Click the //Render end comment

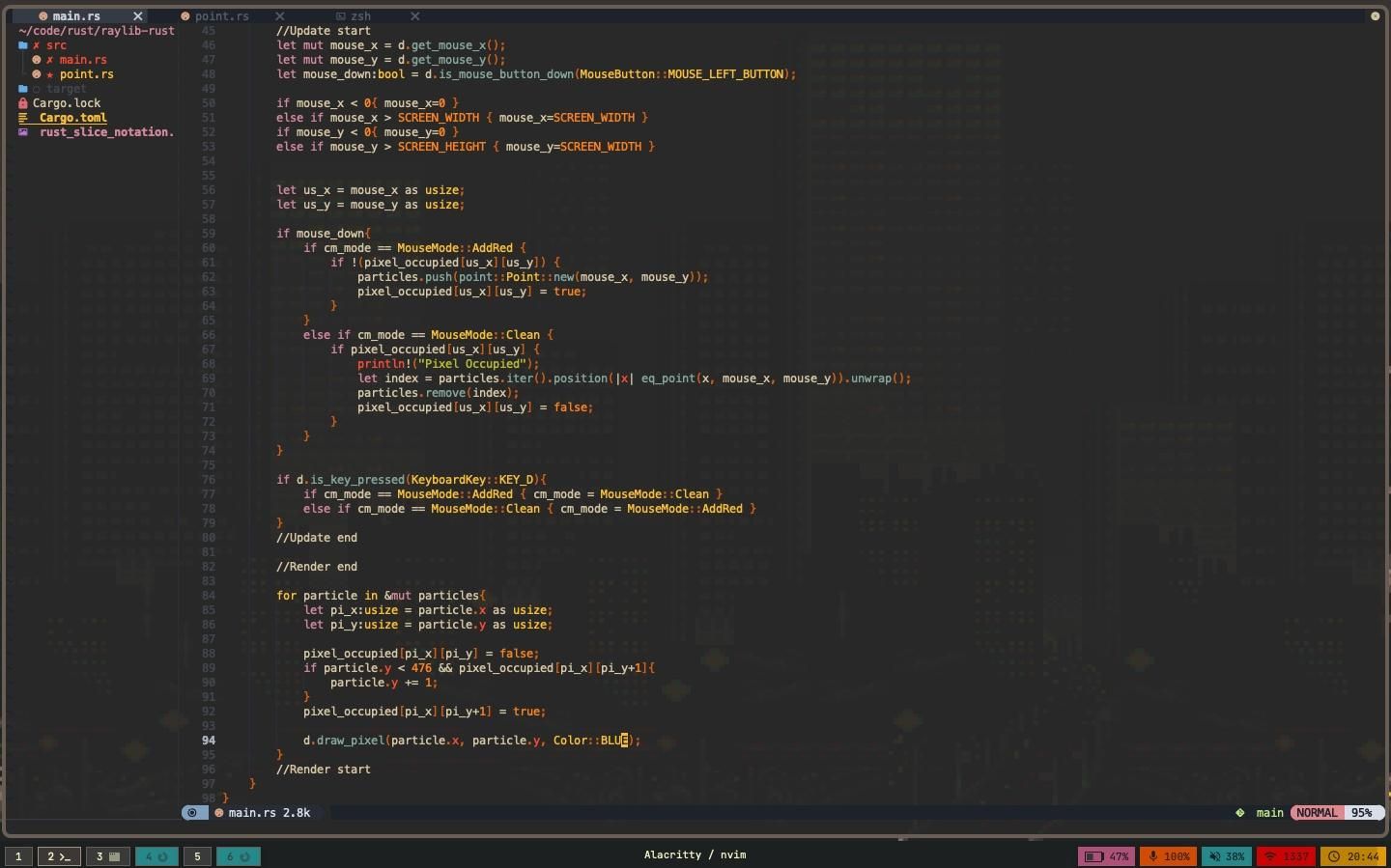tap(317, 567)
